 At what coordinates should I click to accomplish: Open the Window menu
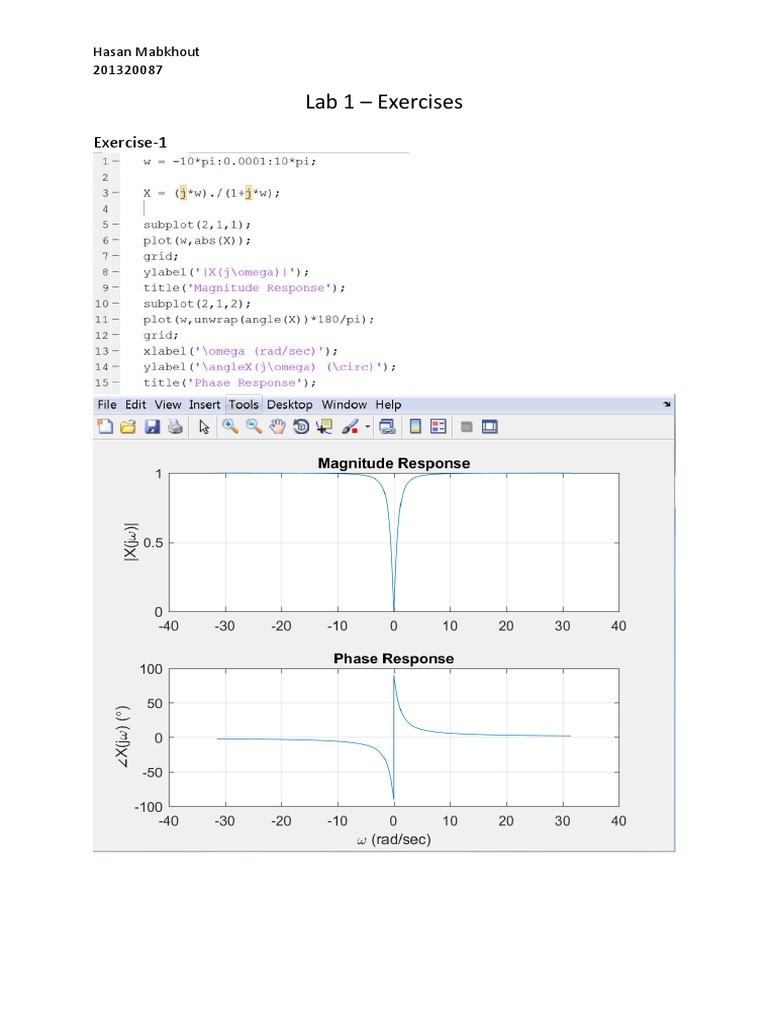[x=344, y=404]
